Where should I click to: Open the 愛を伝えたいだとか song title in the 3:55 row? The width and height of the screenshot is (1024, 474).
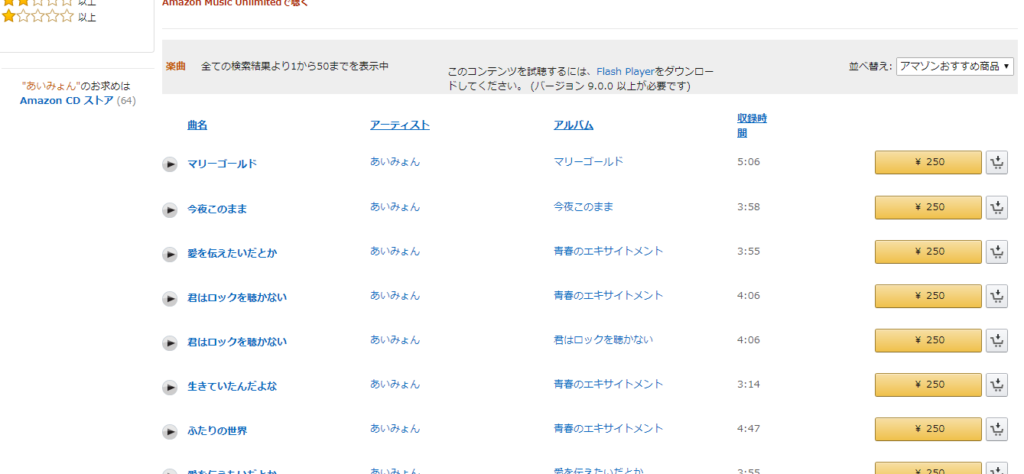pyautogui.click(x=232, y=253)
